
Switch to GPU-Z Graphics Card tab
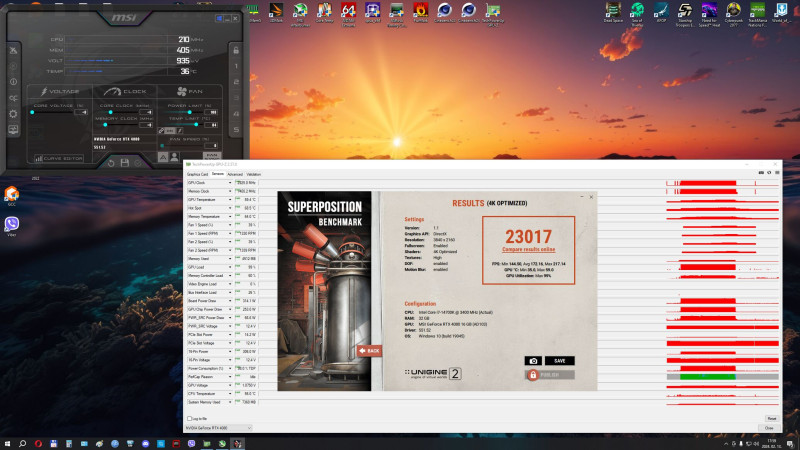point(197,174)
